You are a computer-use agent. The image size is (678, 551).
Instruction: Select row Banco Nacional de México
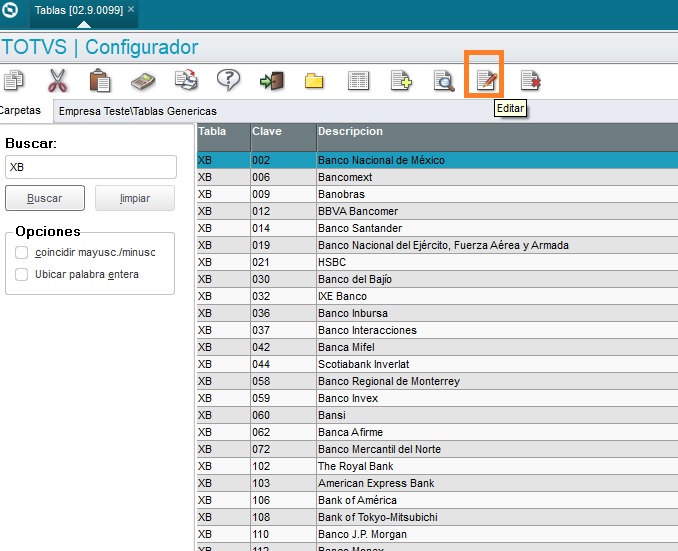[438, 160]
